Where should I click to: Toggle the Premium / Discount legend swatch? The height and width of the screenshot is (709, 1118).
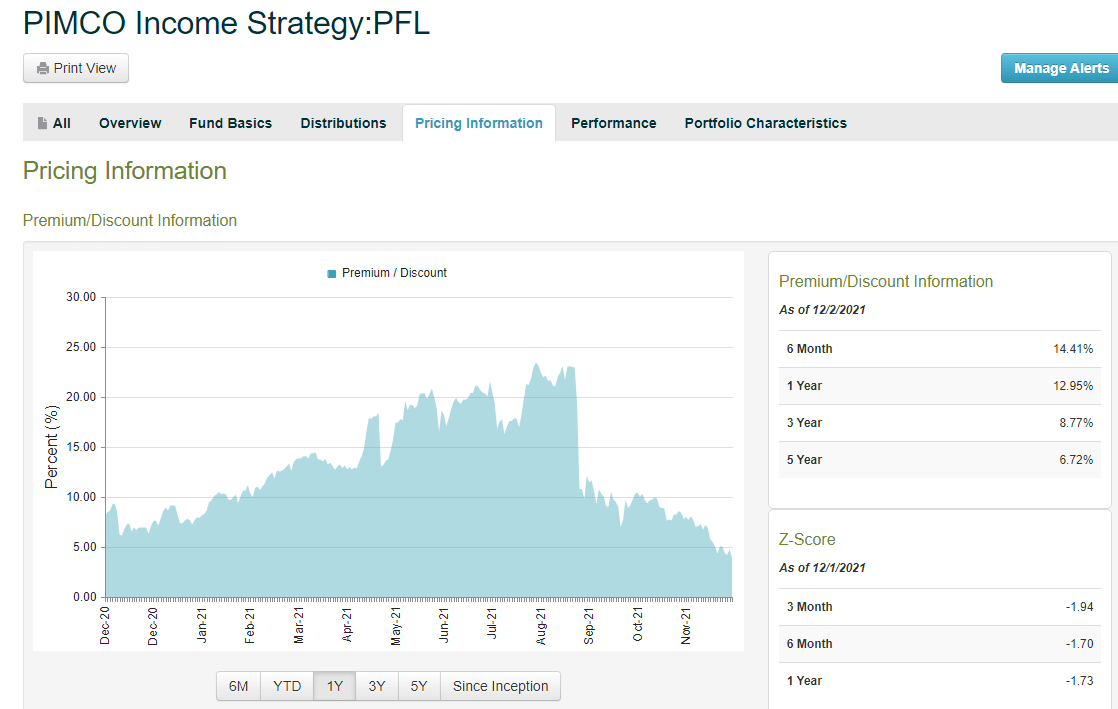click(332, 274)
